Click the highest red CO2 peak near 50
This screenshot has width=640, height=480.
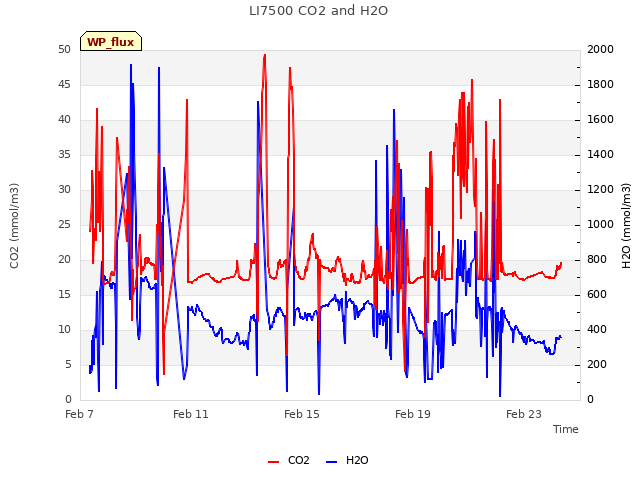(265, 55)
